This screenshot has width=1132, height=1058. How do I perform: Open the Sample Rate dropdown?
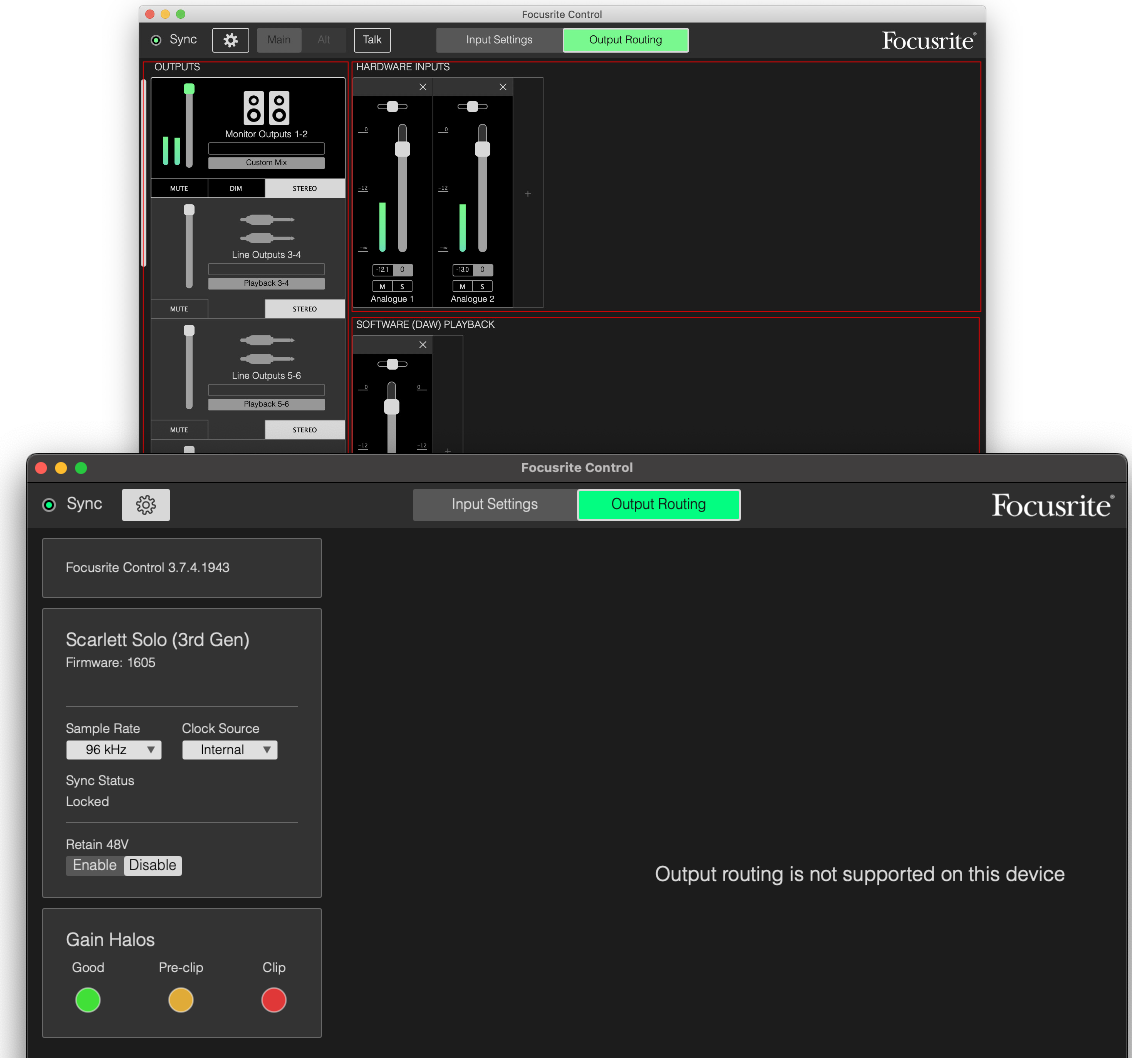[113, 750]
